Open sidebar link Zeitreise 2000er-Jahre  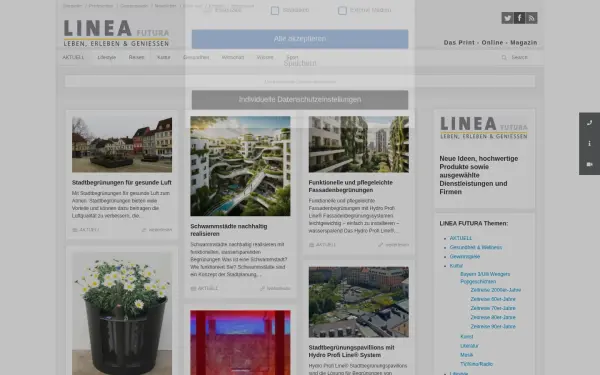[x=496, y=290]
